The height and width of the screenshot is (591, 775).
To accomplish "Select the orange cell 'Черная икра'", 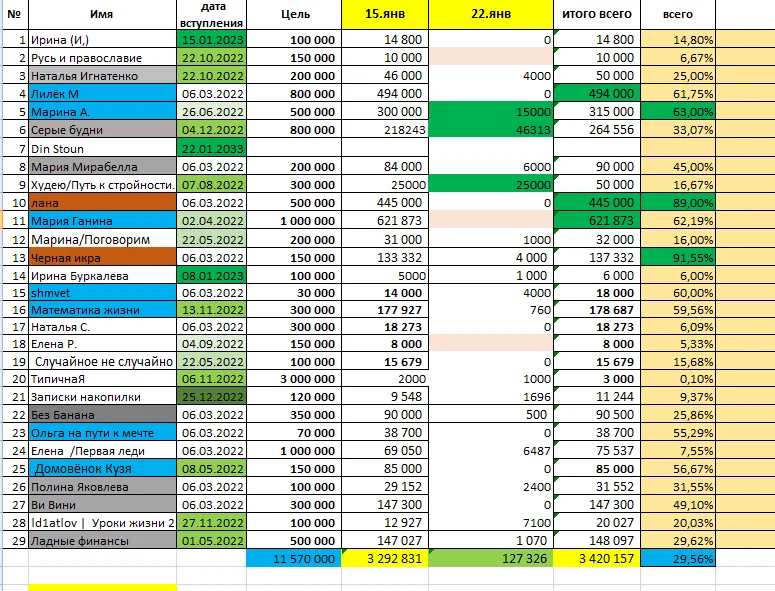I will 102,257.
